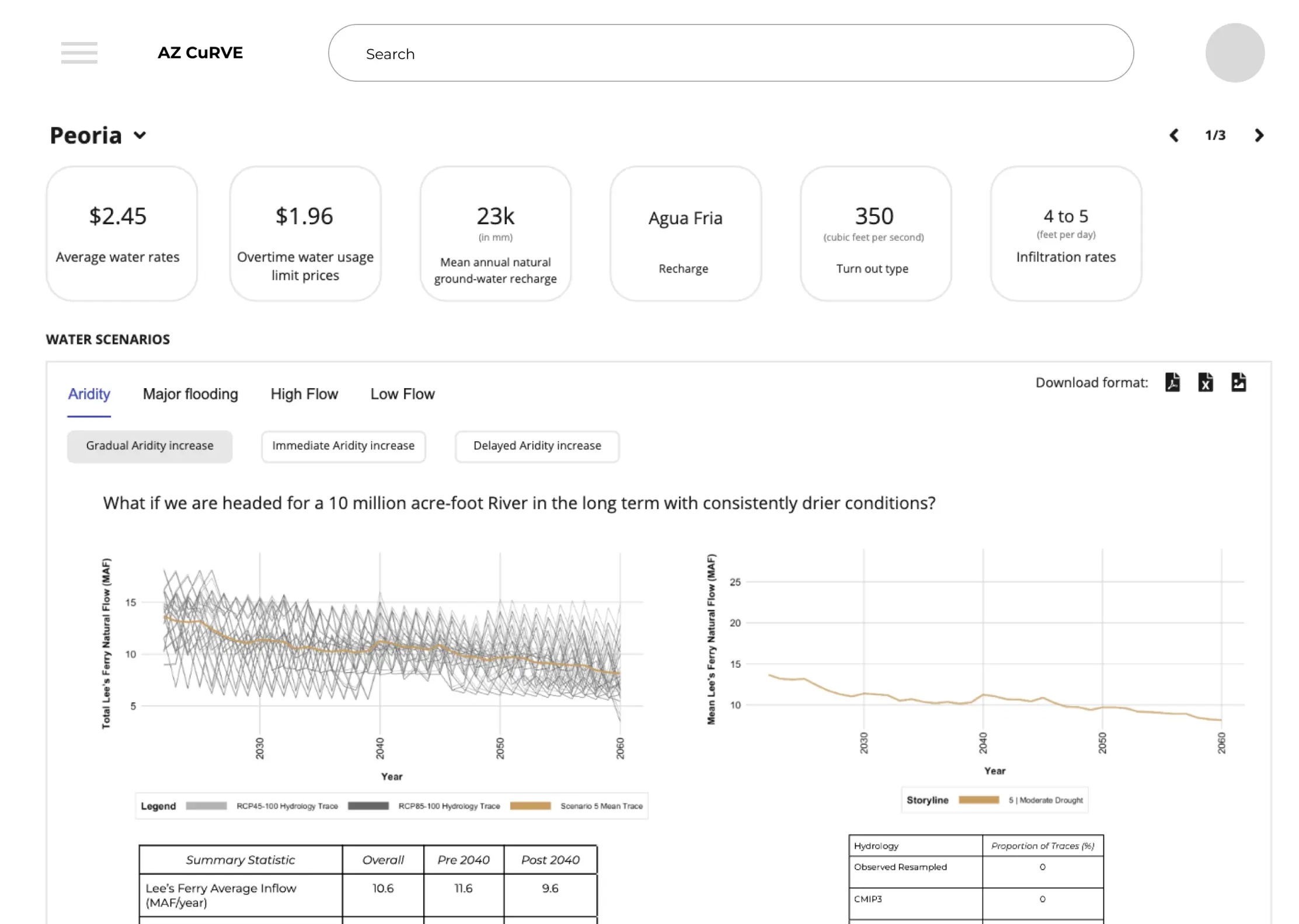This screenshot has height=924, width=1299.
Task: Go to previous page of cards
Action: point(1174,135)
